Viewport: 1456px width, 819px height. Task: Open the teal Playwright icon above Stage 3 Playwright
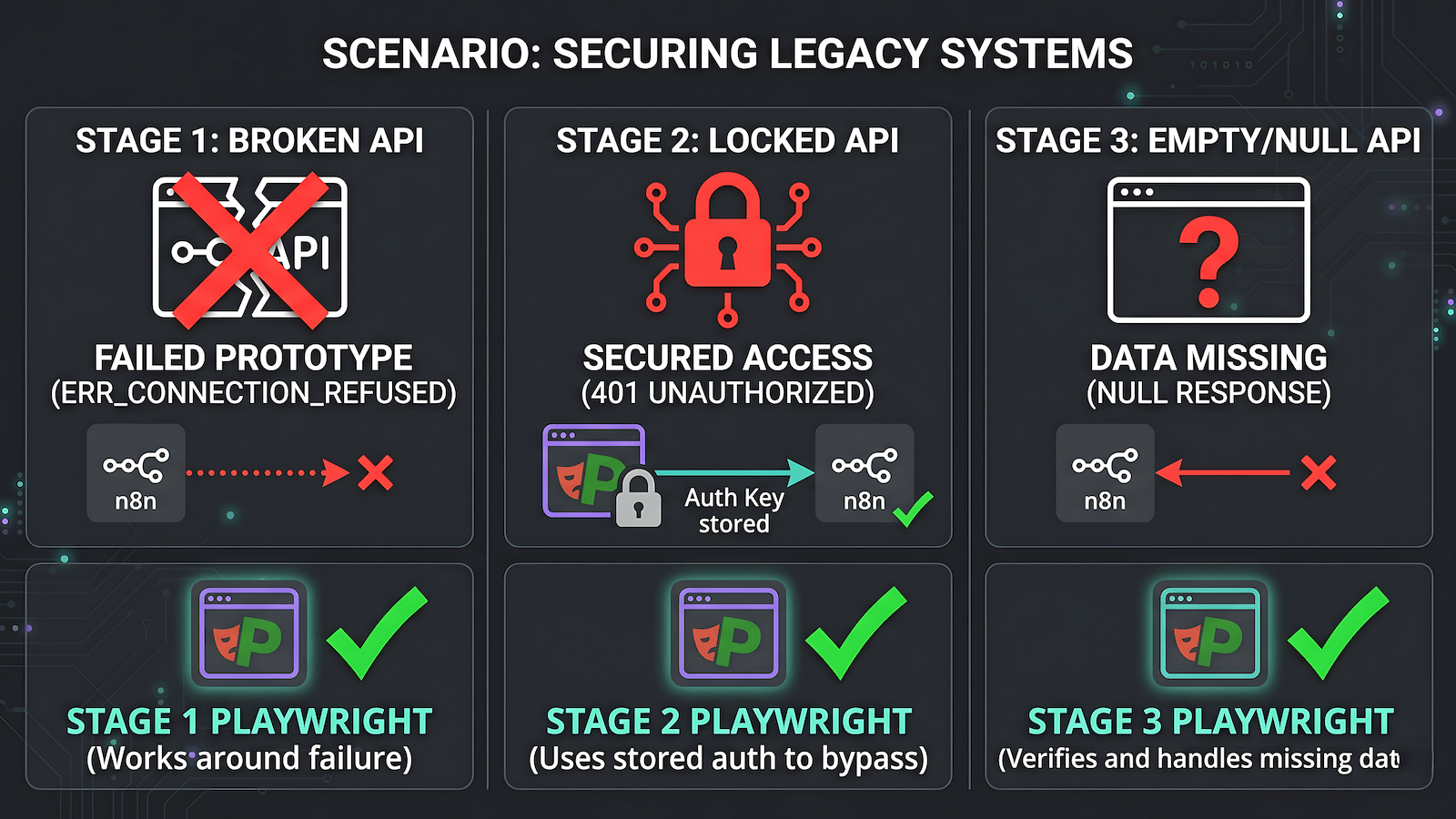coord(1209,633)
